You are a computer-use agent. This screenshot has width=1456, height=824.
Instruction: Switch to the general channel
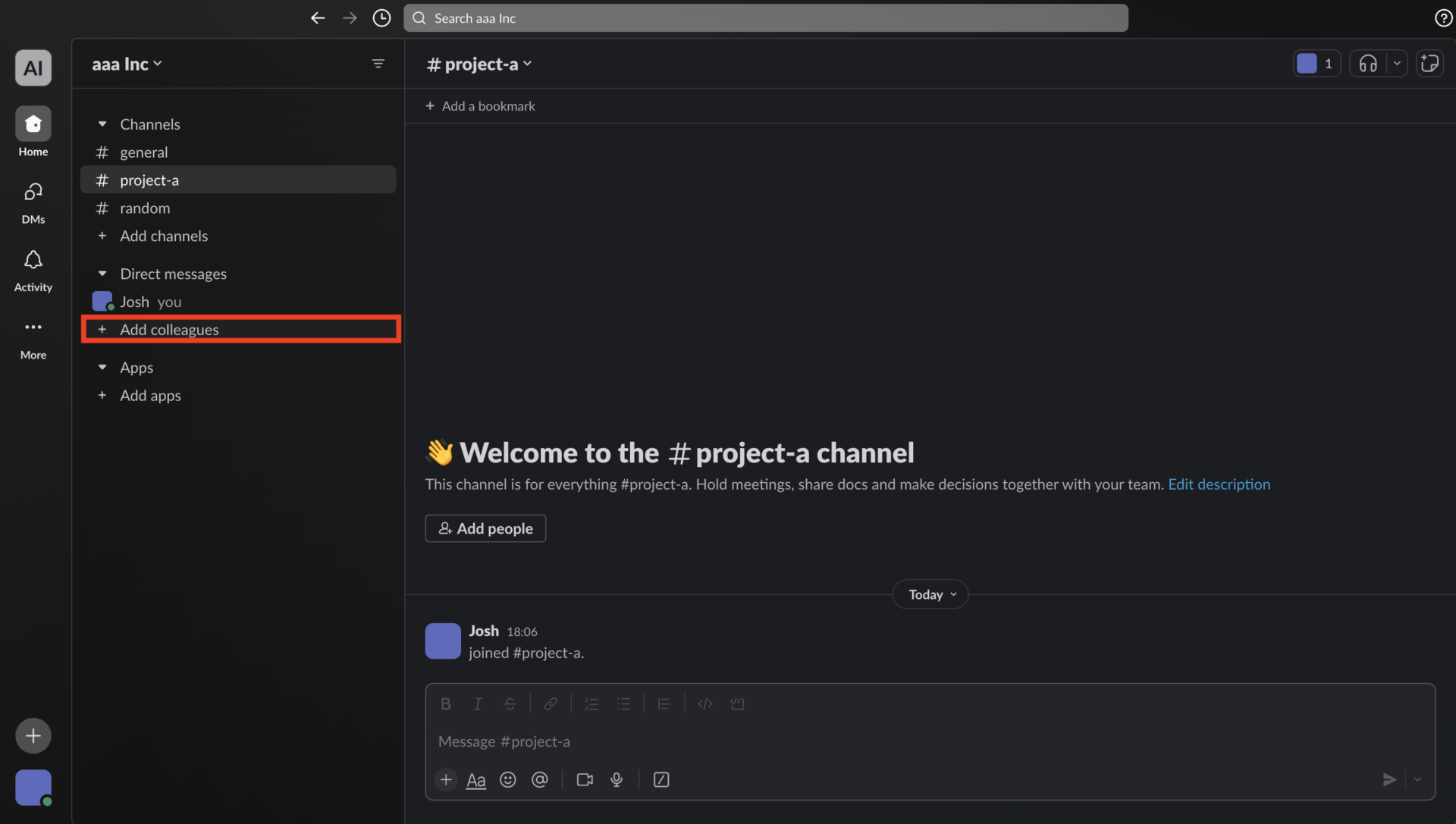point(143,152)
